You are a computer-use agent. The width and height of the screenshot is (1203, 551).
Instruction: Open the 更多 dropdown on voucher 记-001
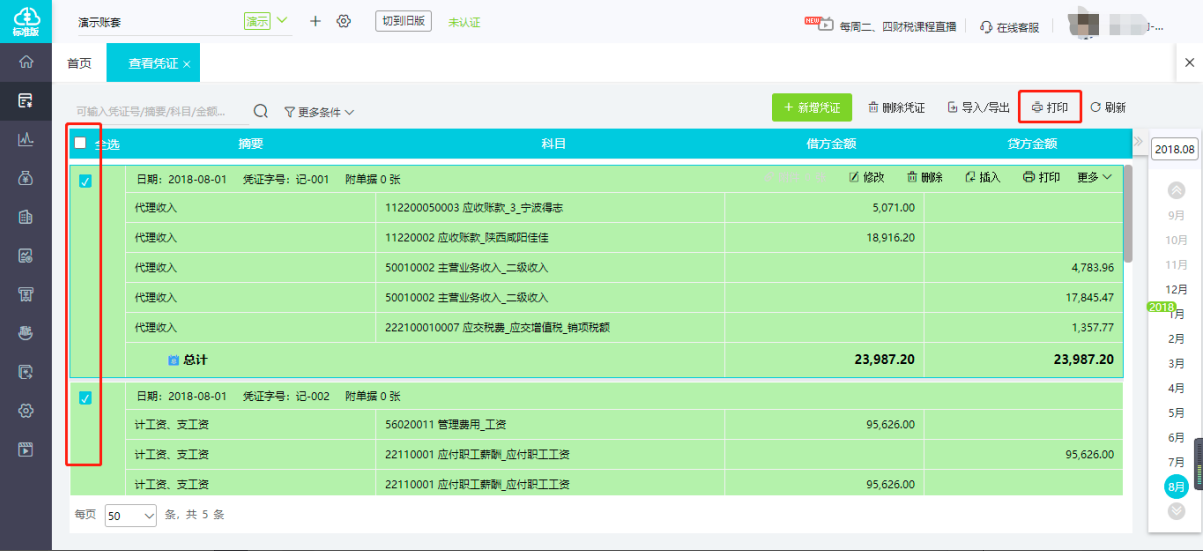tap(1094, 177)
